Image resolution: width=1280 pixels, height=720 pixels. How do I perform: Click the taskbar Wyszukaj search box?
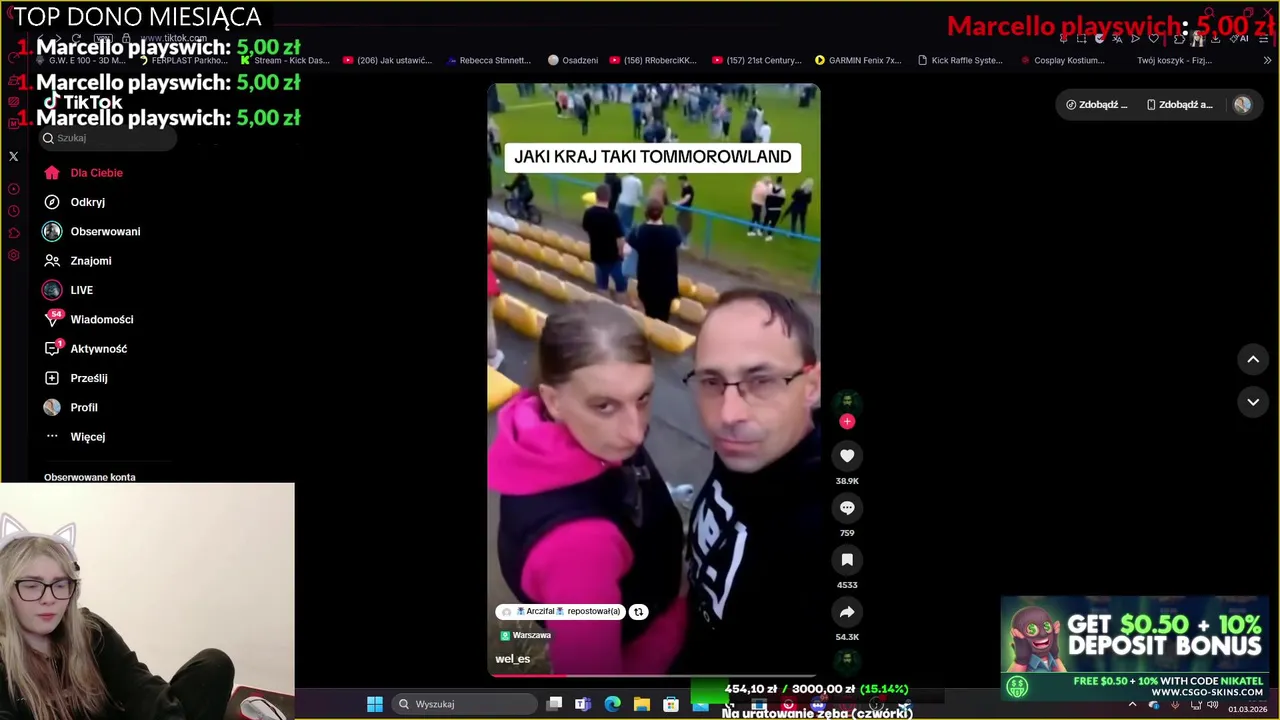pos(463,704)
